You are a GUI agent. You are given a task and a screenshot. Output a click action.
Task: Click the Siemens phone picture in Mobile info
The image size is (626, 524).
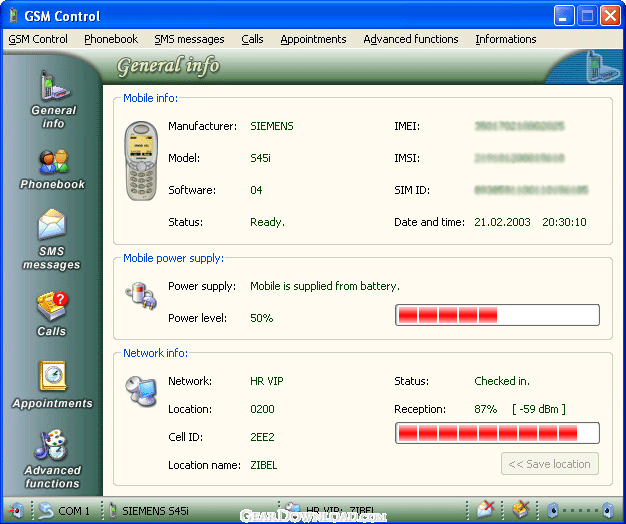tap(141, 161)
